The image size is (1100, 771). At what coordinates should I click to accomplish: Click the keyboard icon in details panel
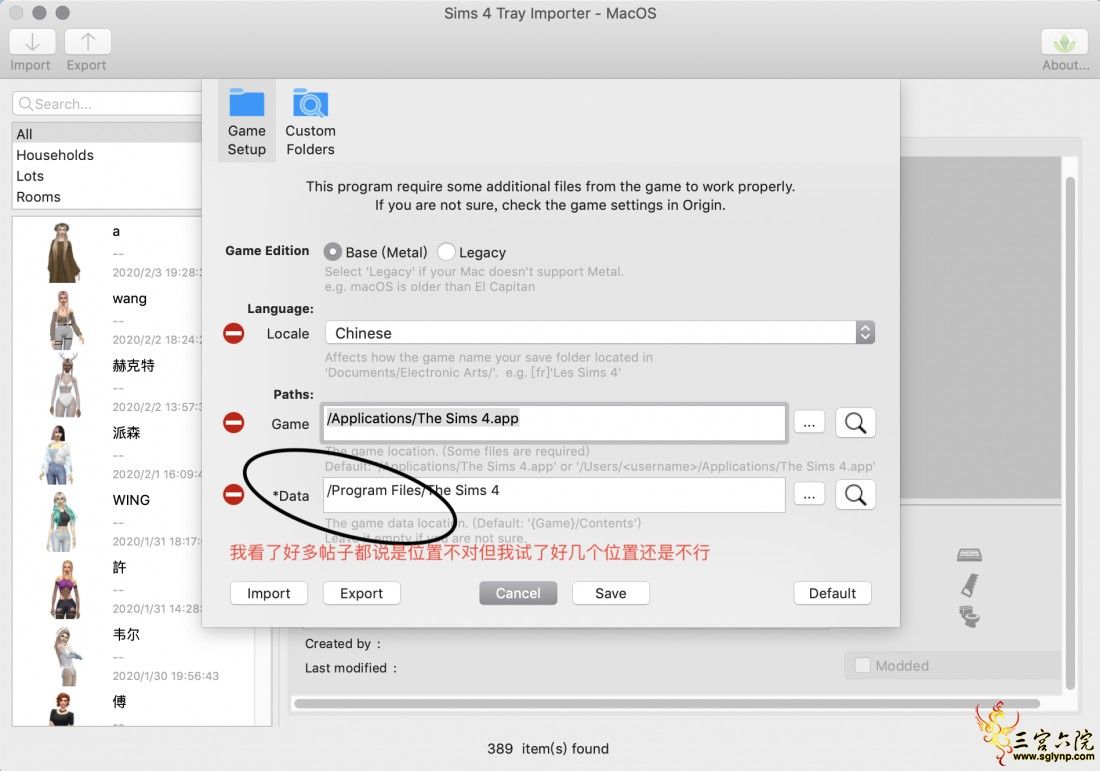coord(970,555)
